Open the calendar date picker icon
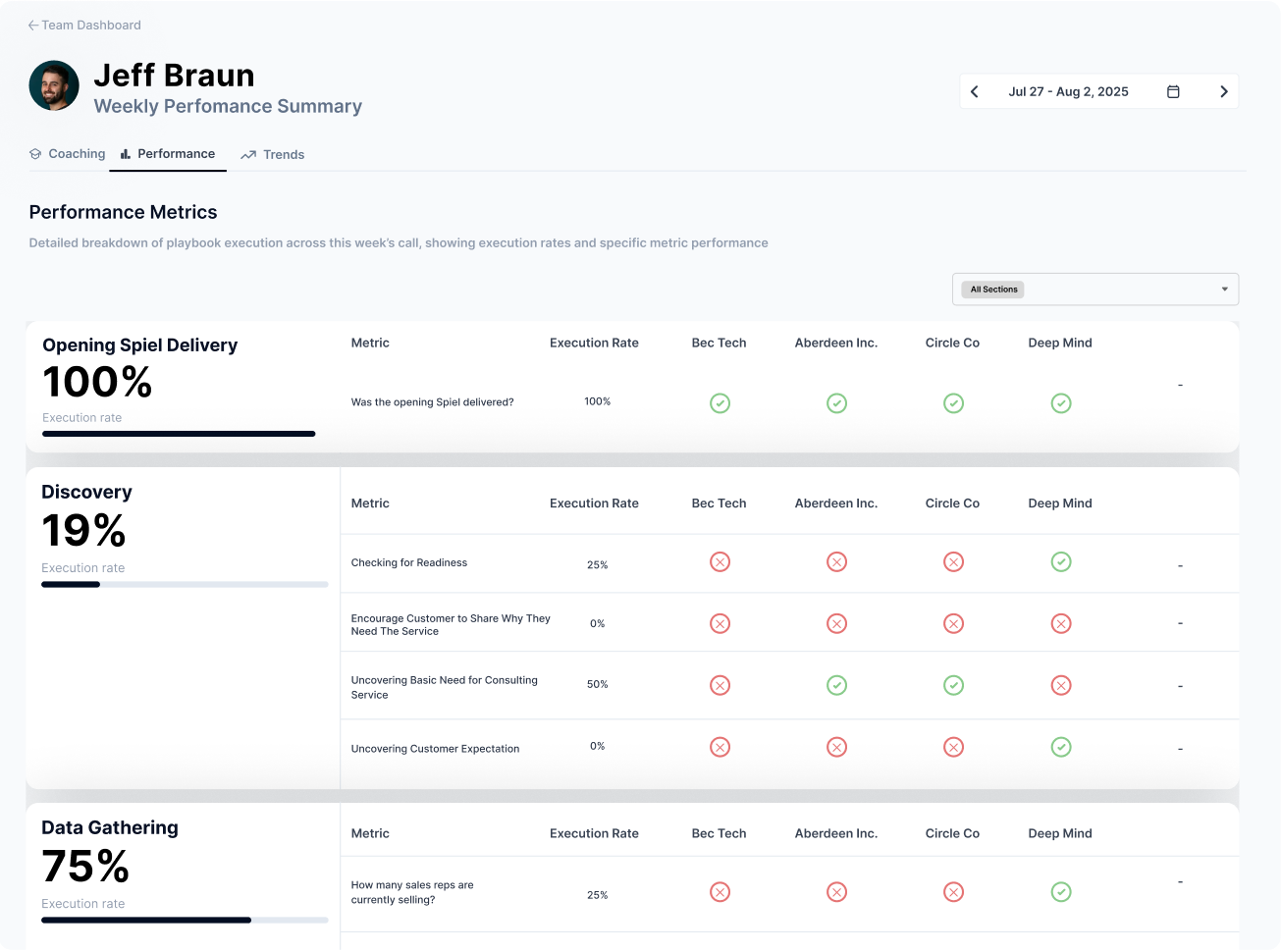 1173,92
